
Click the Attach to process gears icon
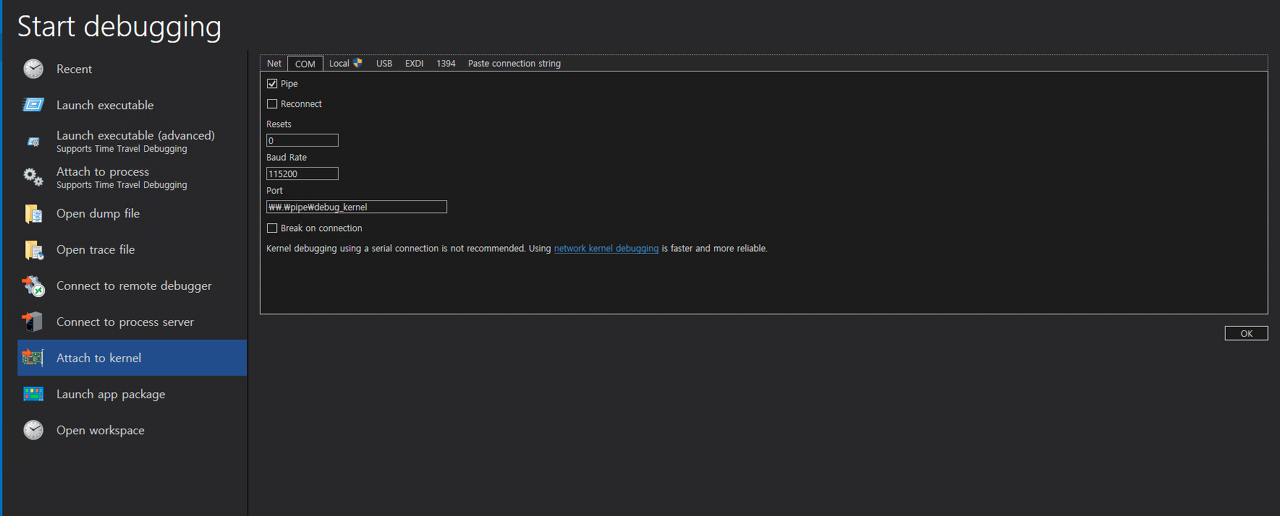tap(34, 178)
